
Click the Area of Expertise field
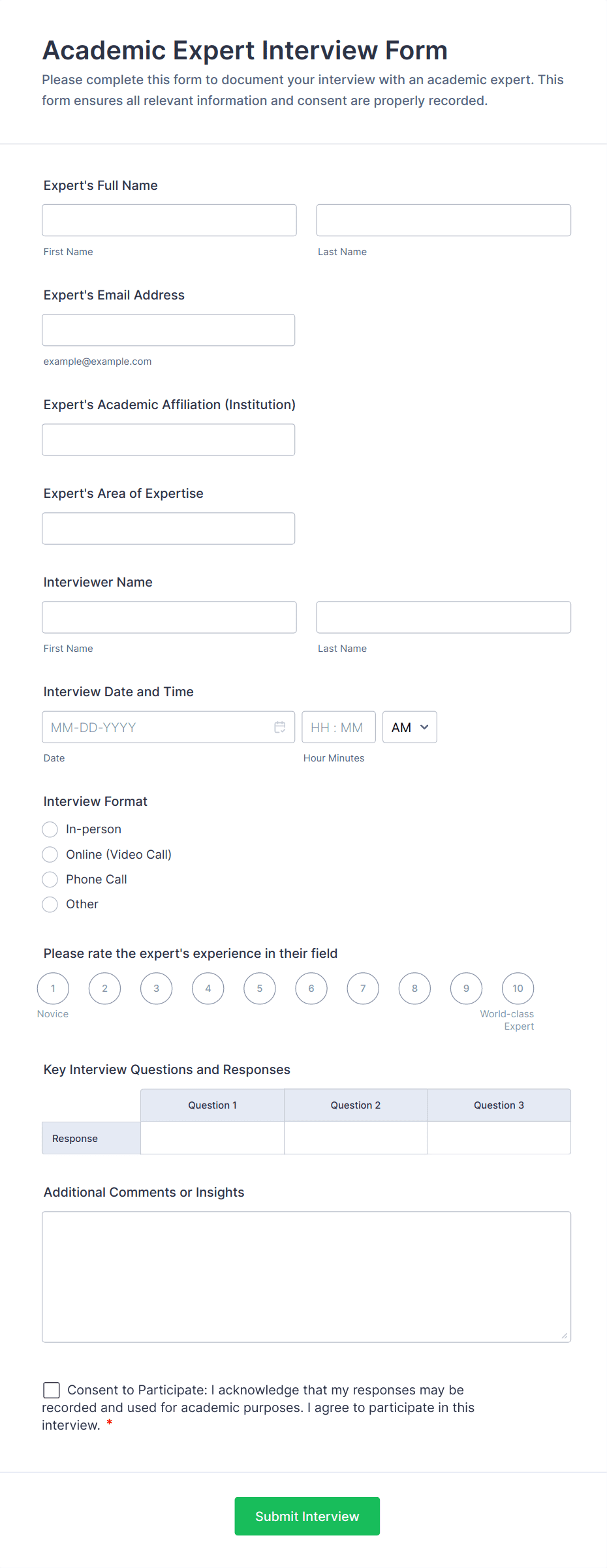coord(168,528)
